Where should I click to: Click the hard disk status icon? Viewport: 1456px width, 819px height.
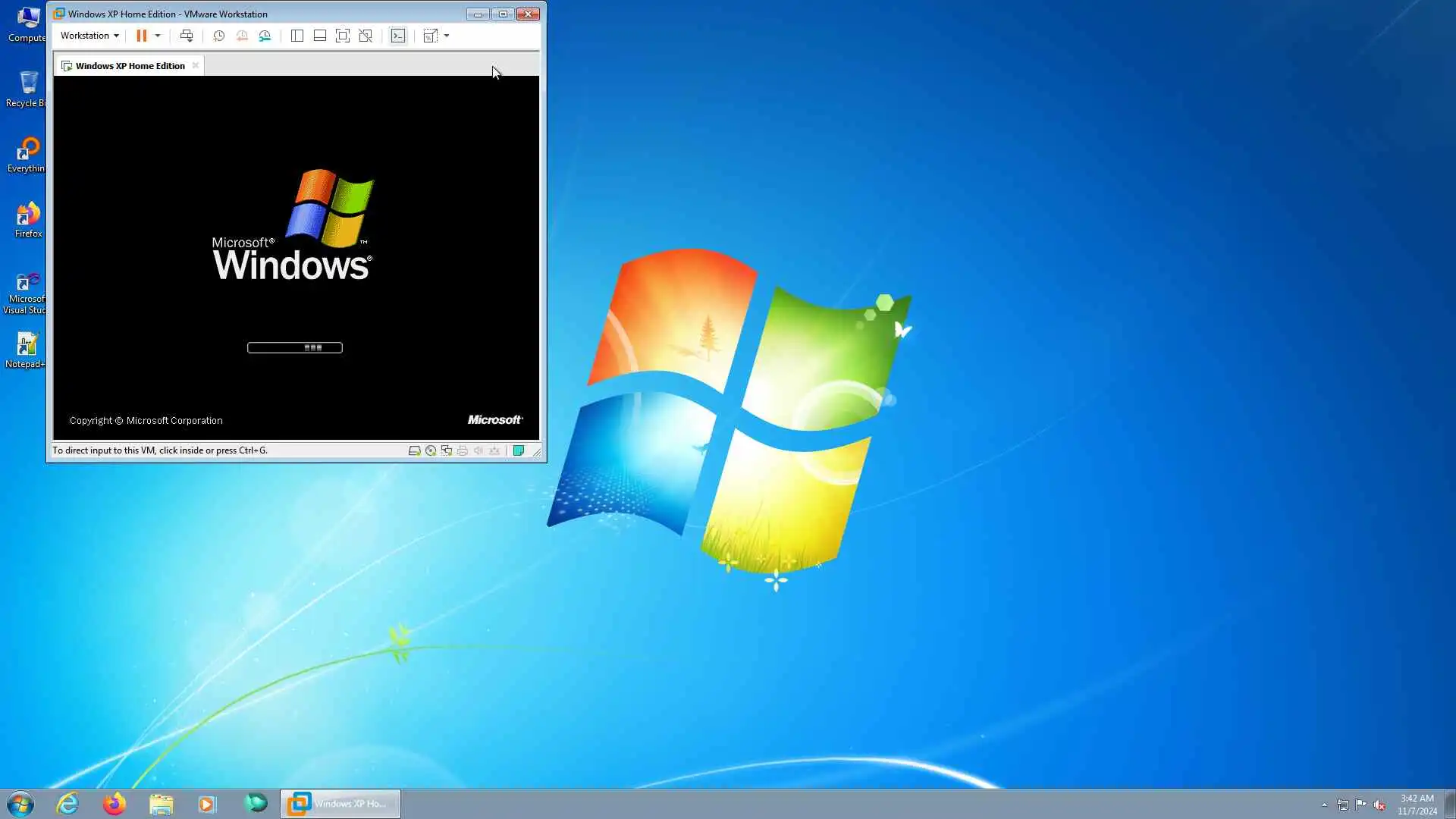(414, 450)
